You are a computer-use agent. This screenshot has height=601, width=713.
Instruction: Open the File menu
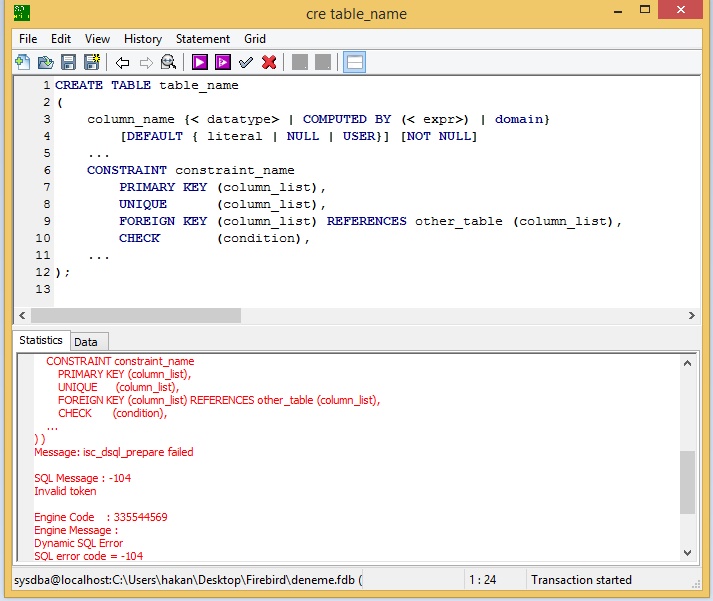tap(28, 39)
